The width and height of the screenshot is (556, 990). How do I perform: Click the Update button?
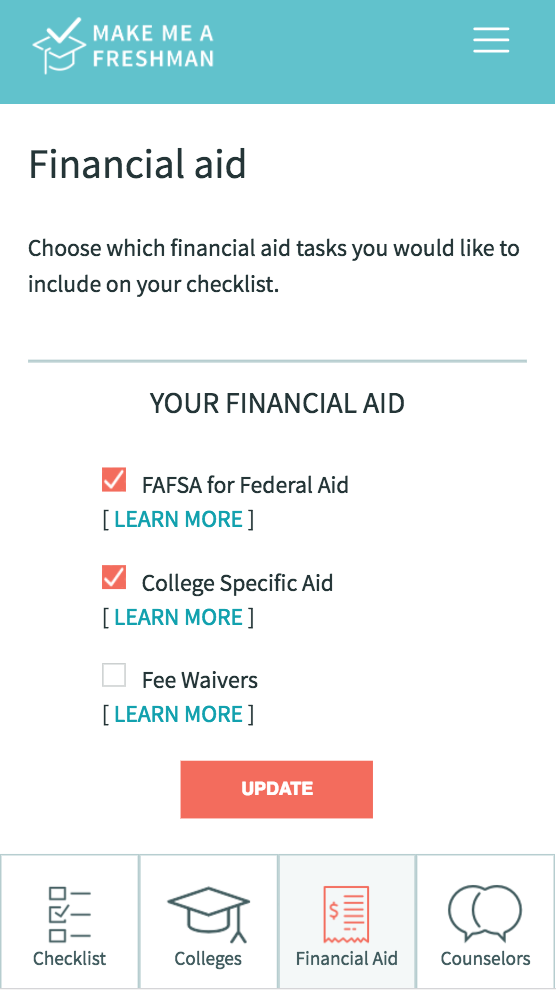[x=276, y=789]
